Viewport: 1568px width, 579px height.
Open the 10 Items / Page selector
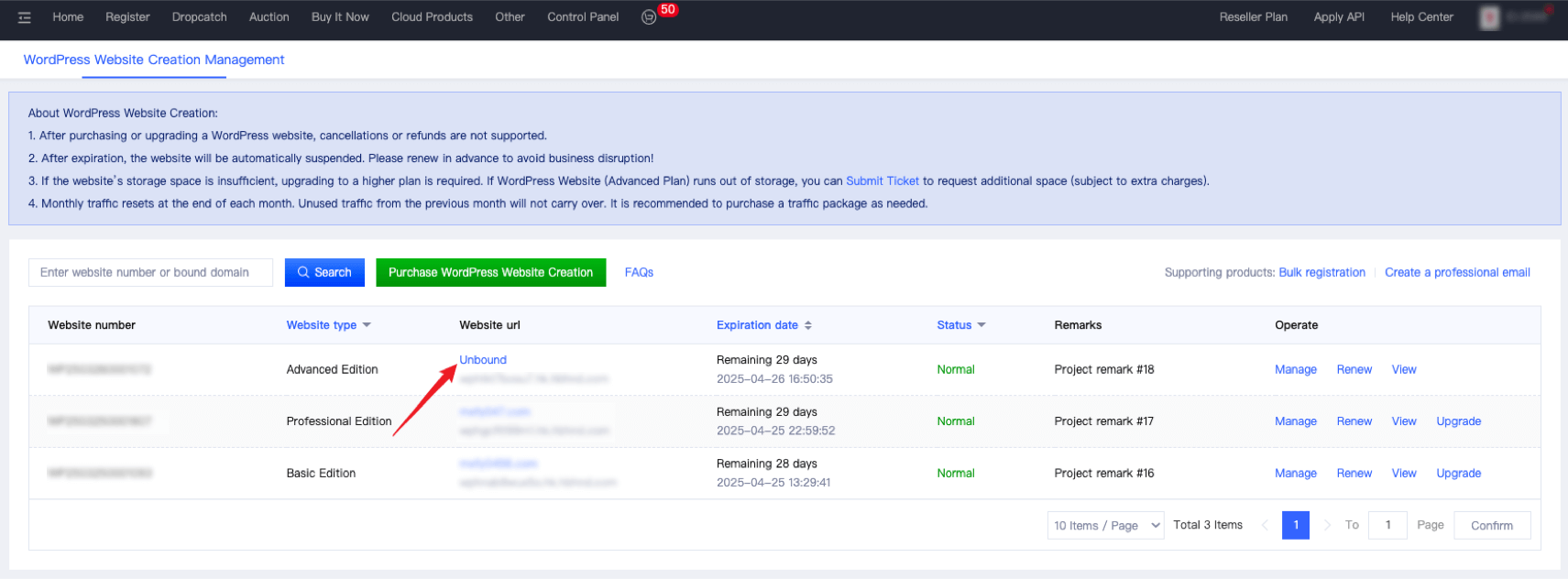[x=1105, y=525]
